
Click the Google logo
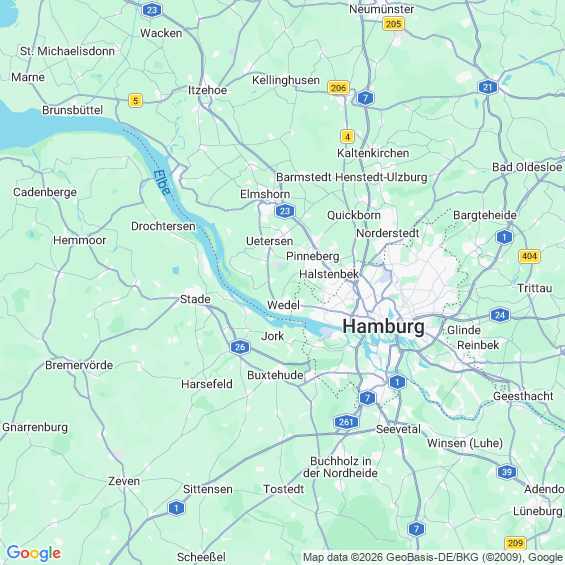[x=34, y=553]
